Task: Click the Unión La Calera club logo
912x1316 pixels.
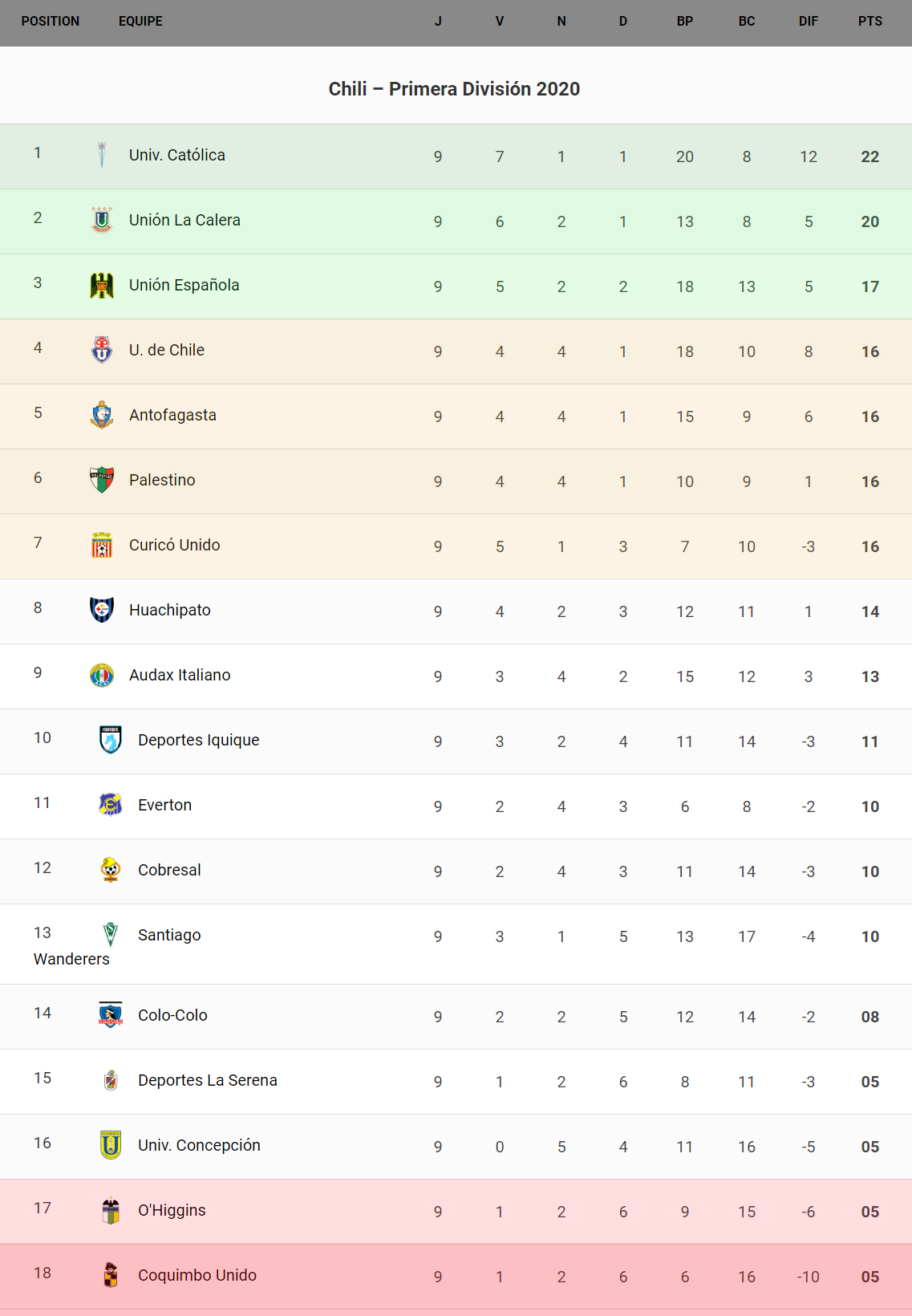Action: [102, 220]
